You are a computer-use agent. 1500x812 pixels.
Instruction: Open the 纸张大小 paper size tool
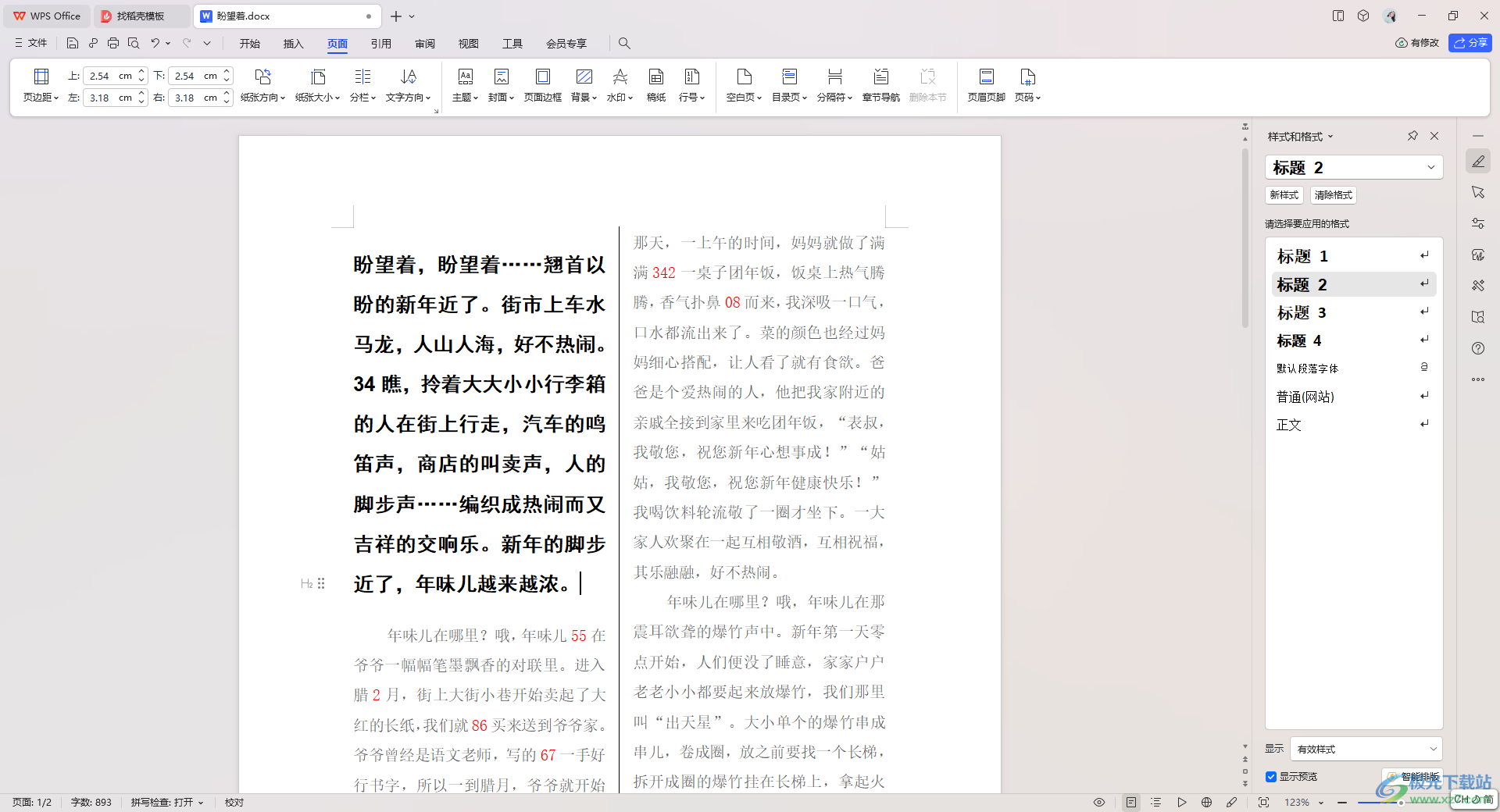pos(317,85)
